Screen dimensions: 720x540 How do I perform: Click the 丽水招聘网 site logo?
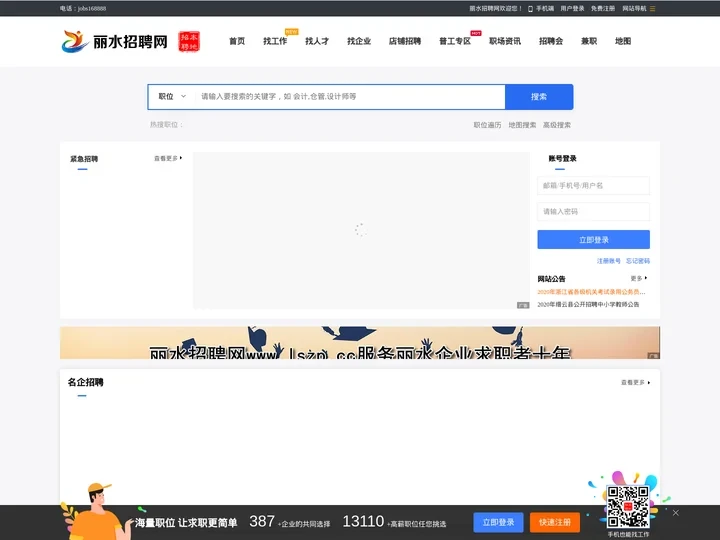pyautogui.click(x=115, y=41)
